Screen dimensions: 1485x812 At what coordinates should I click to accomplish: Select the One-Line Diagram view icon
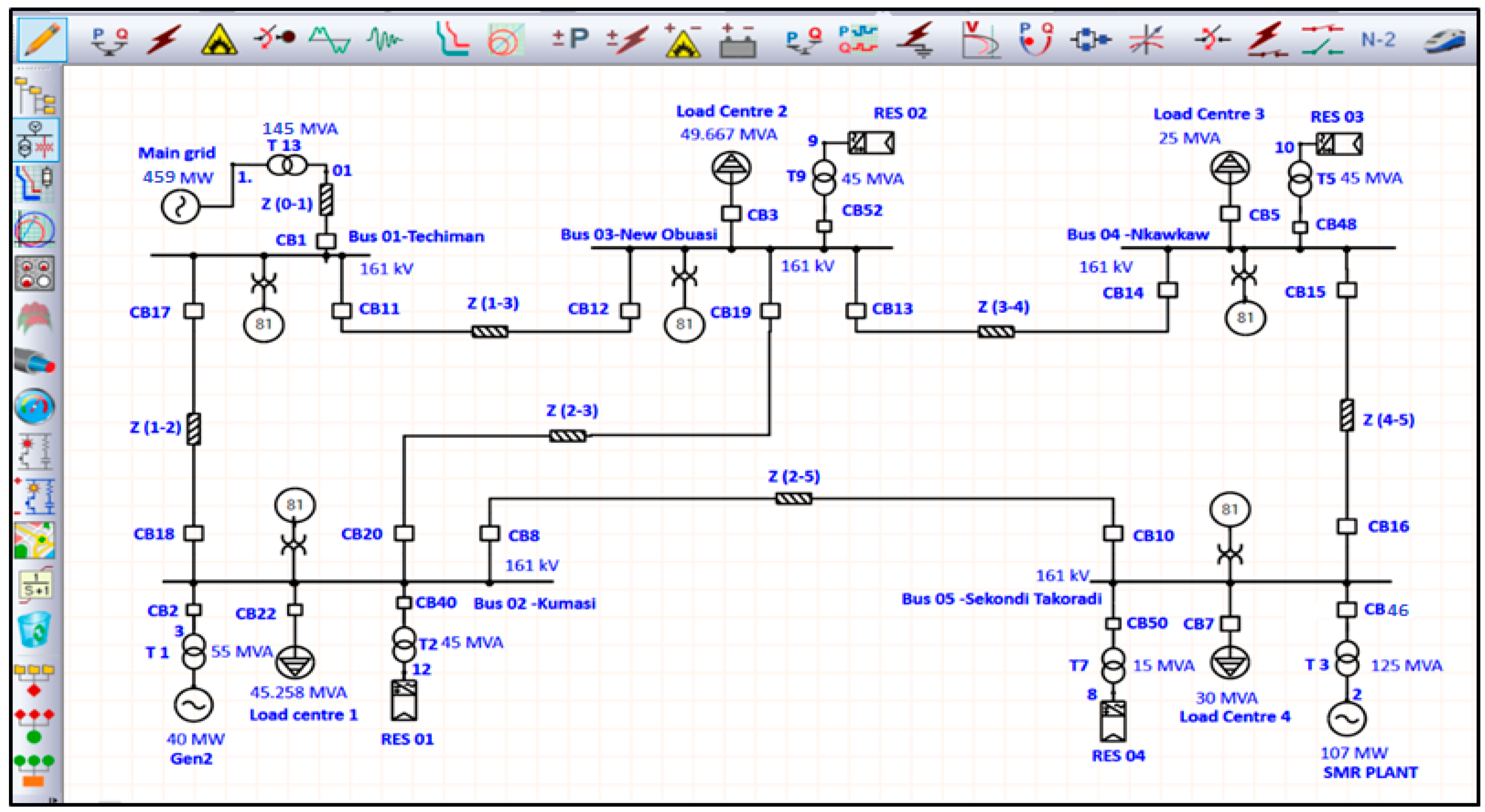tap(35, 140)
